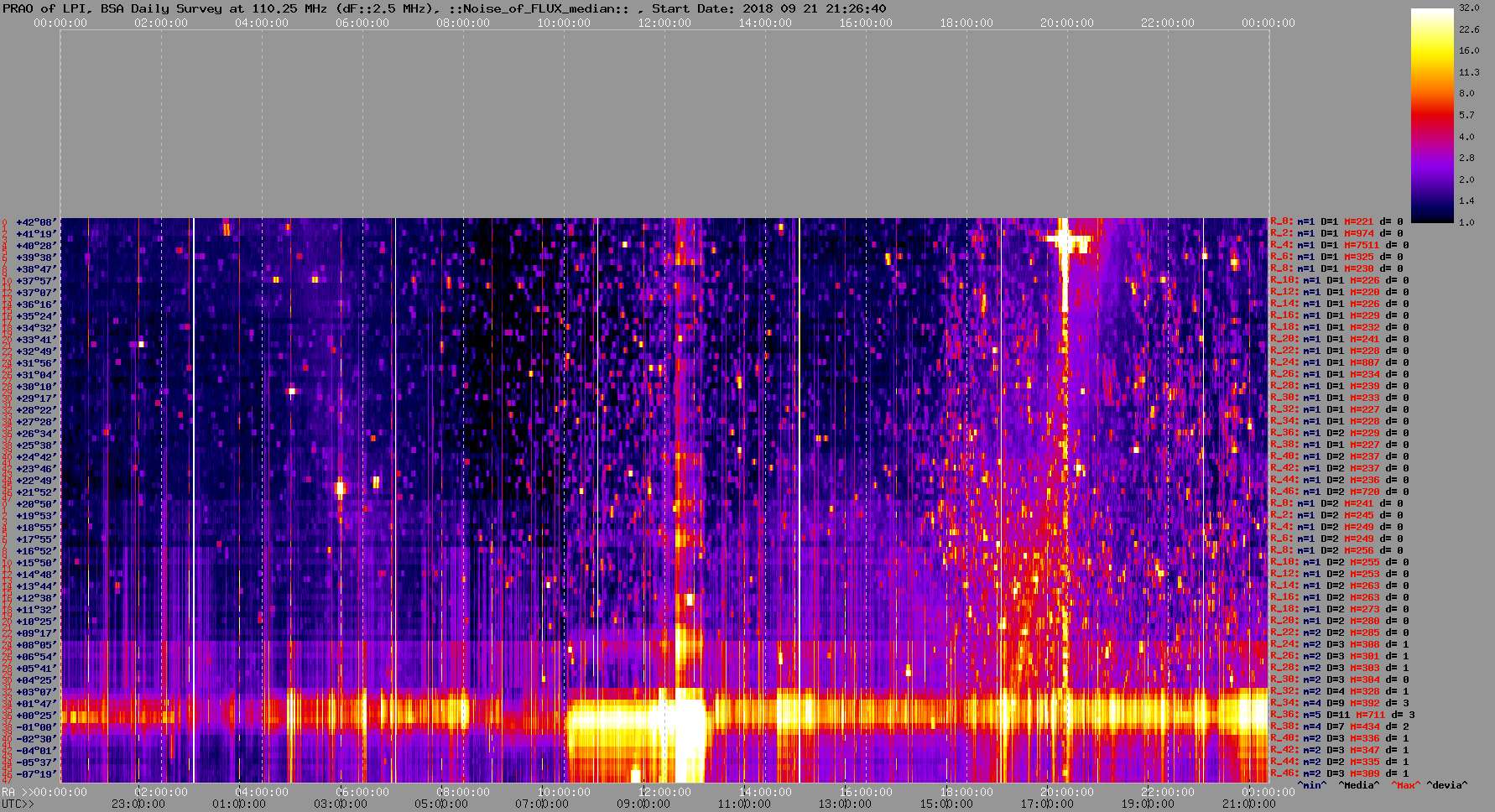Image resolution: width=1495 pixels, height=812 pixels.
Task: Click the R_46 row showing M=309
Action: tap(1340, 773)
